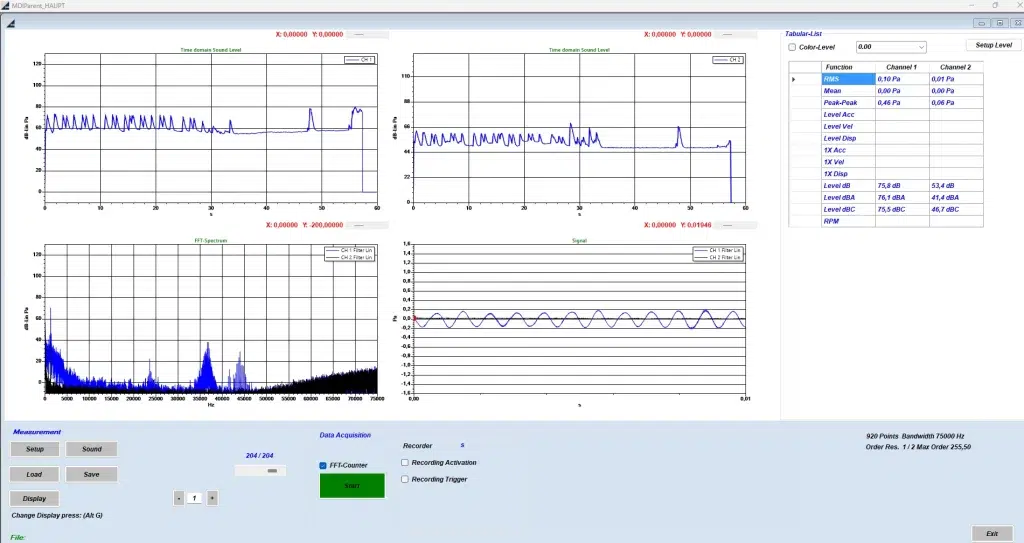Click the Level dBA value 76,1 dBA
Image resolution: width=1024 pixels, height=543 pixels.
tap(902, 197)
